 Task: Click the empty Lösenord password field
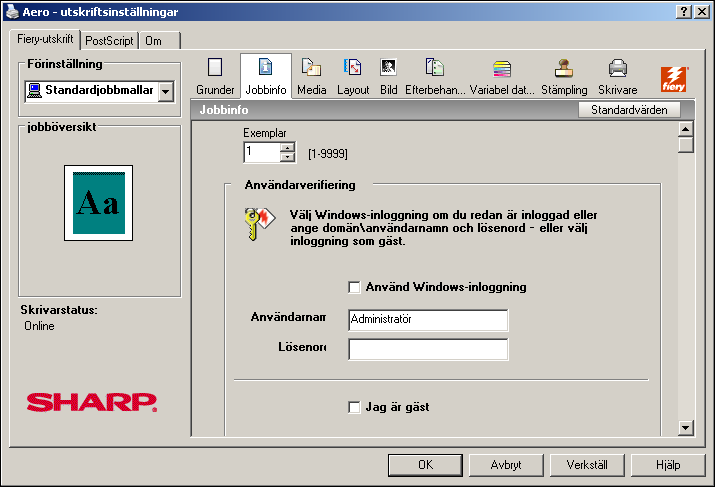tap(428, 349)
